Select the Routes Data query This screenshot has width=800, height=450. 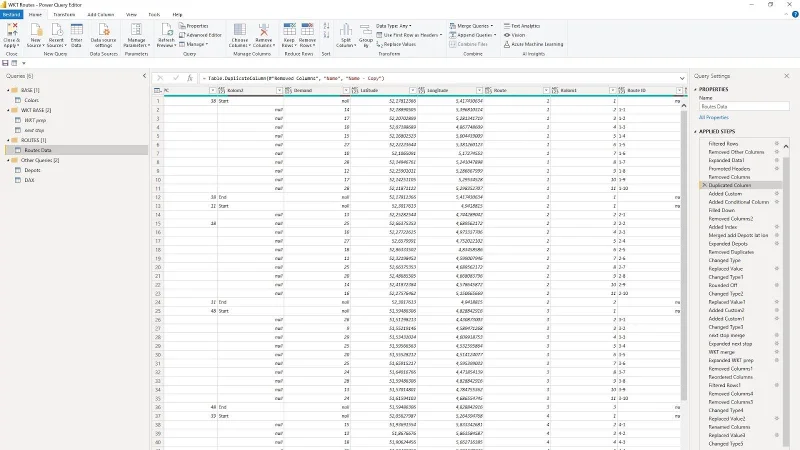(38, 150)
